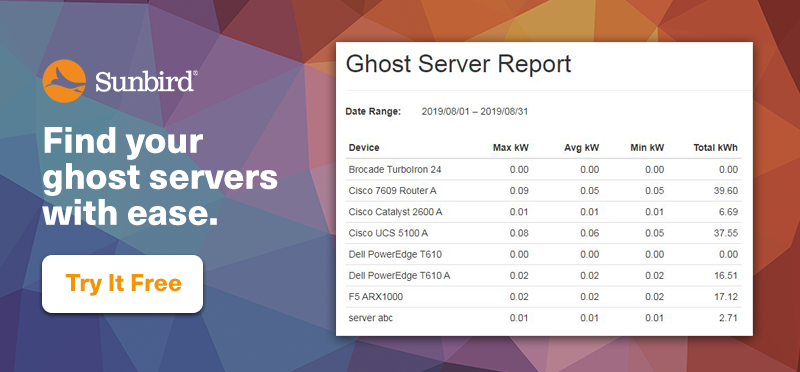Click the Max kW column header
The width and height of the screenshot is (800, 372).
coord(511,148)
